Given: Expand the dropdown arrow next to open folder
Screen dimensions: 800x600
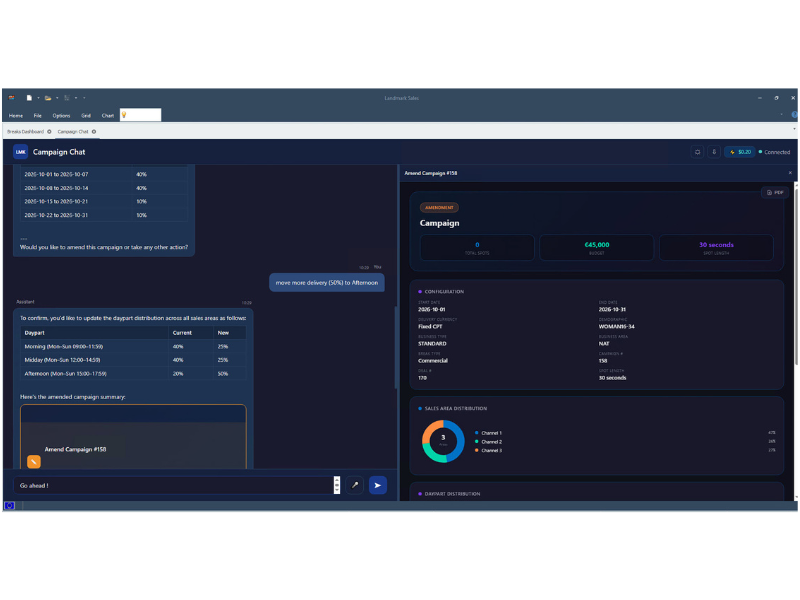Looking at the screenshot, I should (x=57, y=98).
